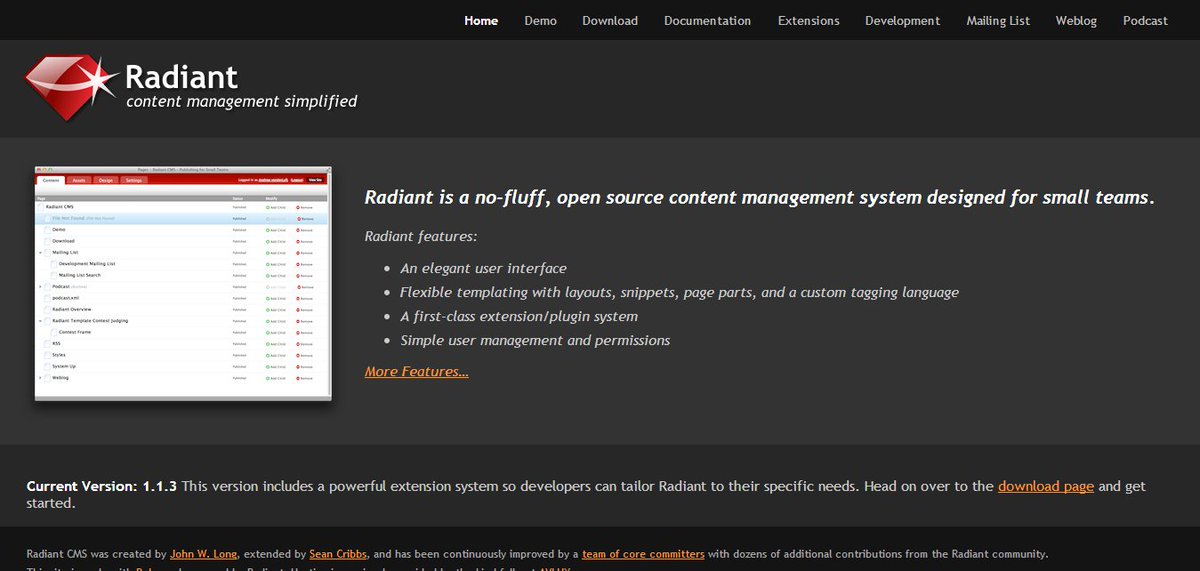Follow the 'team of core committers' link
This screenshot has width=1200, height=571.
coord(643,553)
